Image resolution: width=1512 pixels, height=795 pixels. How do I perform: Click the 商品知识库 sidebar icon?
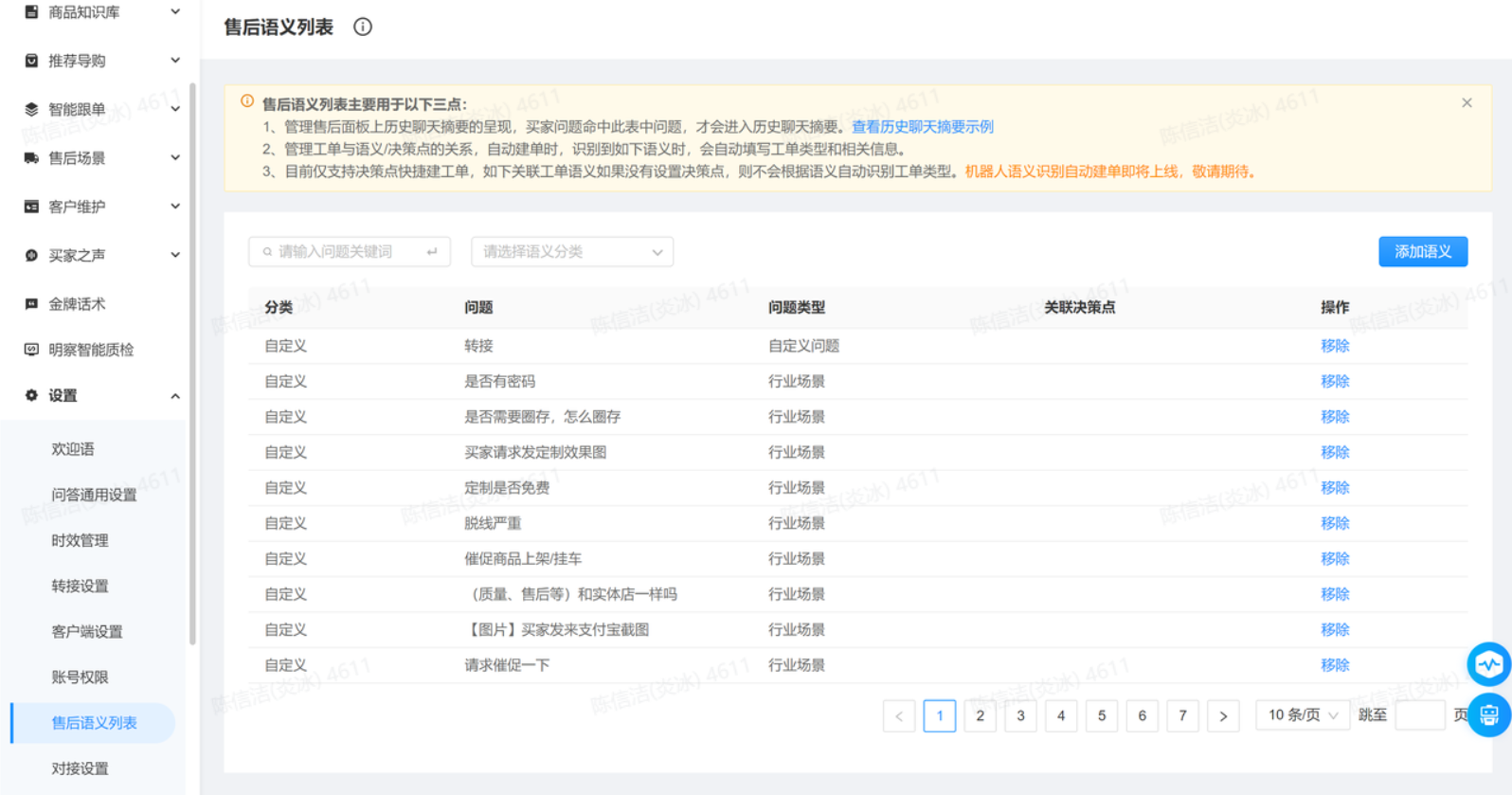click(x=31, y=12)
